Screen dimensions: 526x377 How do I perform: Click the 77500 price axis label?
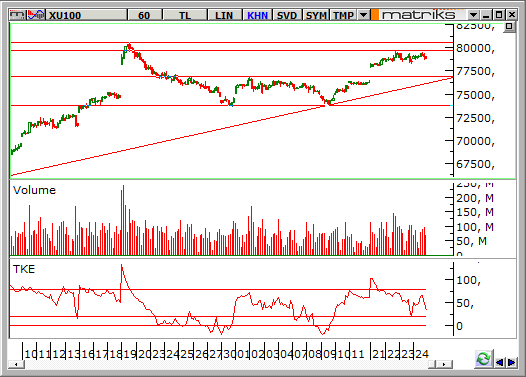475,71
